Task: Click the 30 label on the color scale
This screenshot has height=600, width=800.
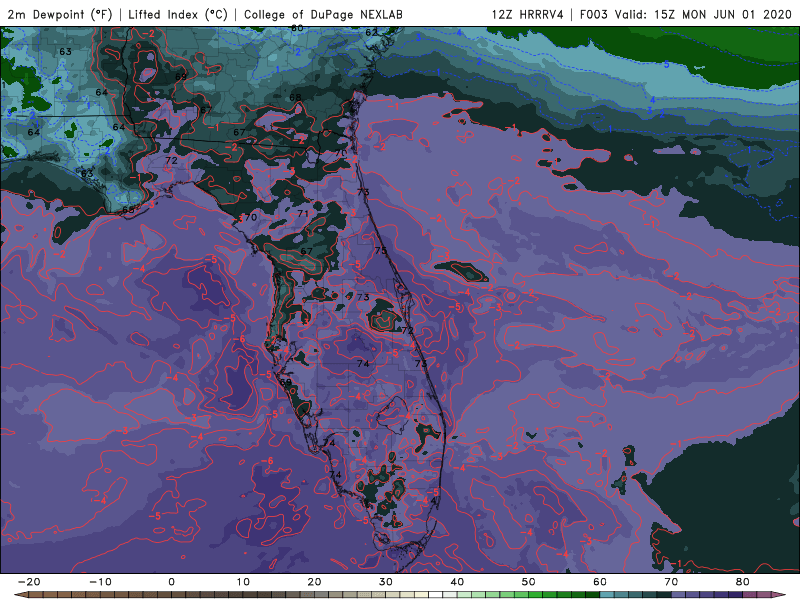Action: click(x=386, y=582)
